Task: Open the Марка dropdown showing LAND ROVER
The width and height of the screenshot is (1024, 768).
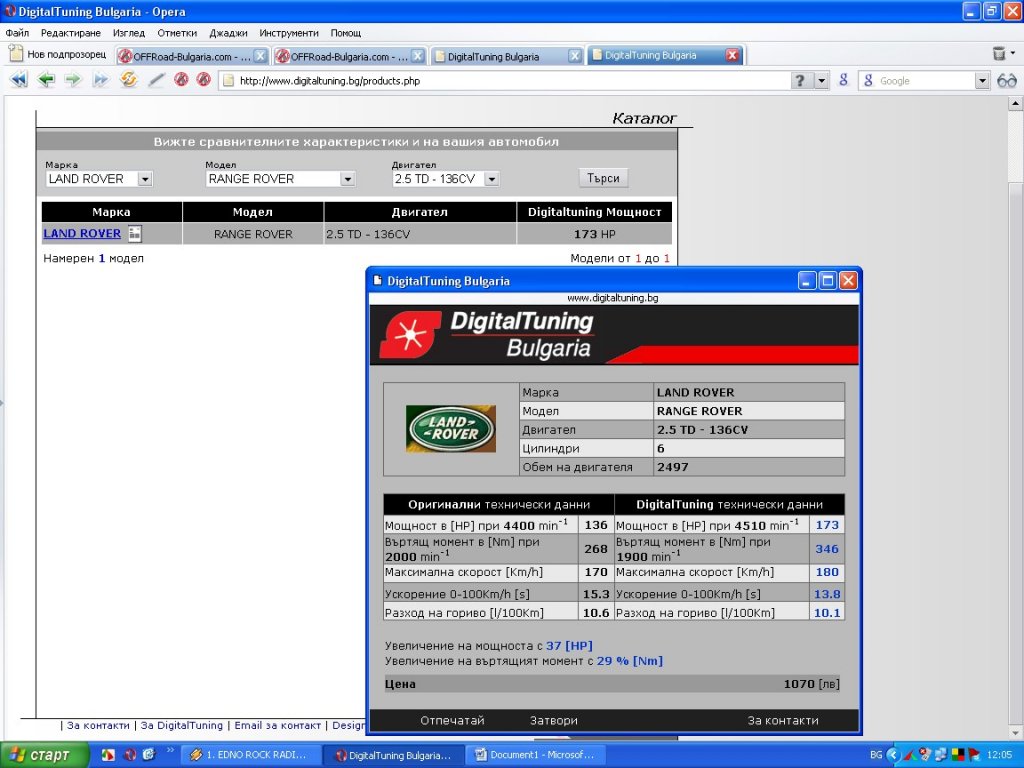Action: point(146,179)
